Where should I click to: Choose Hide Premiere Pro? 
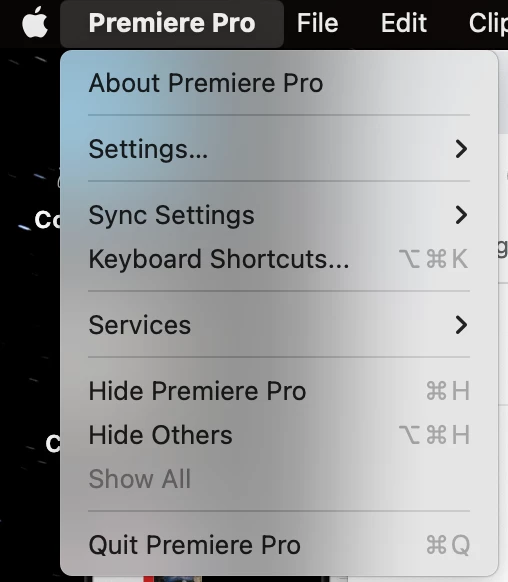click(279, 391)
